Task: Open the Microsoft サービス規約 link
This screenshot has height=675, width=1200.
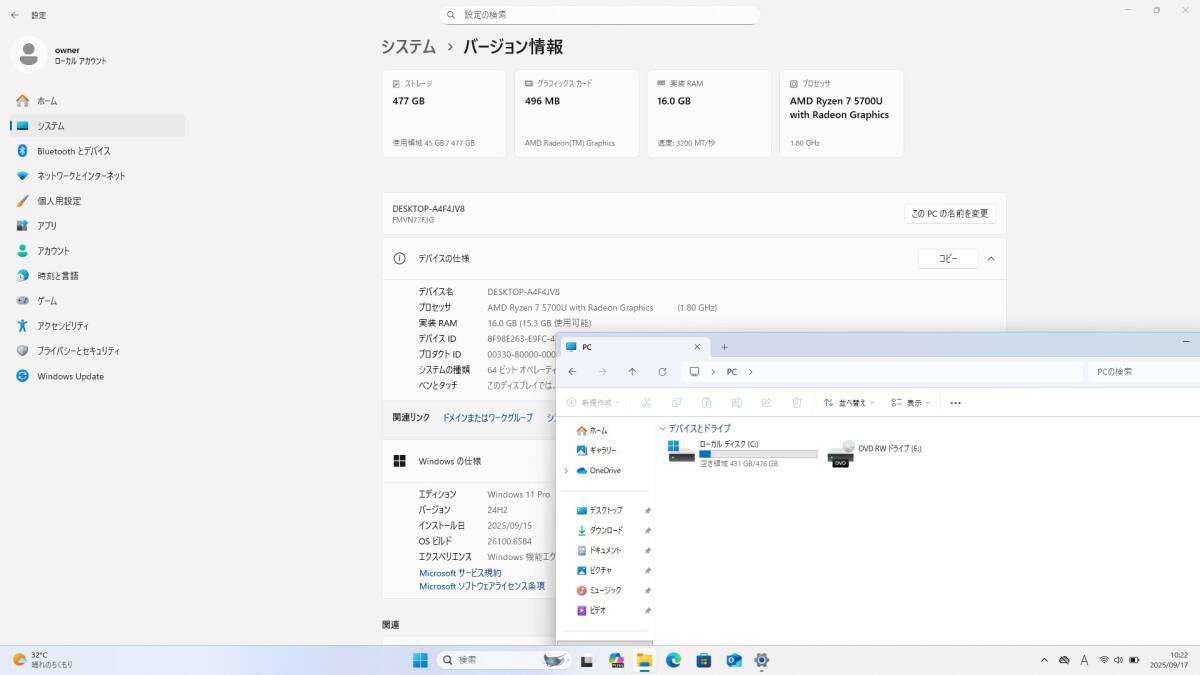Action: coord(459,573)
